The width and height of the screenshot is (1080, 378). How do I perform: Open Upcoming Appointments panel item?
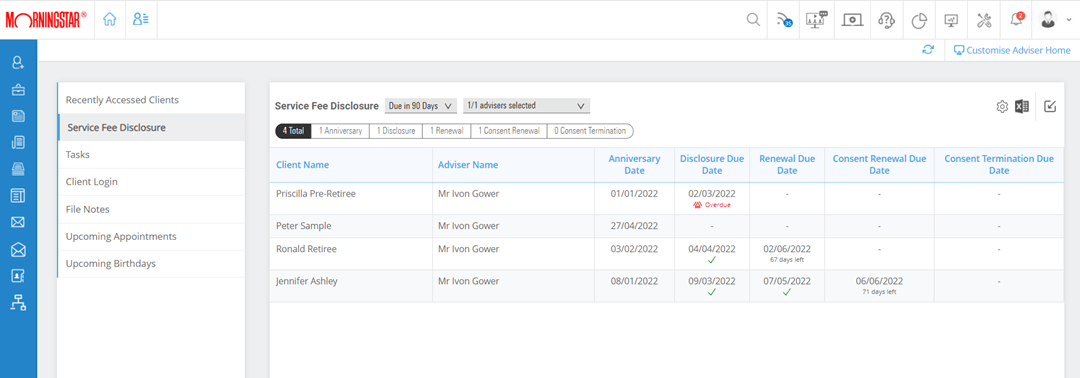152,236
